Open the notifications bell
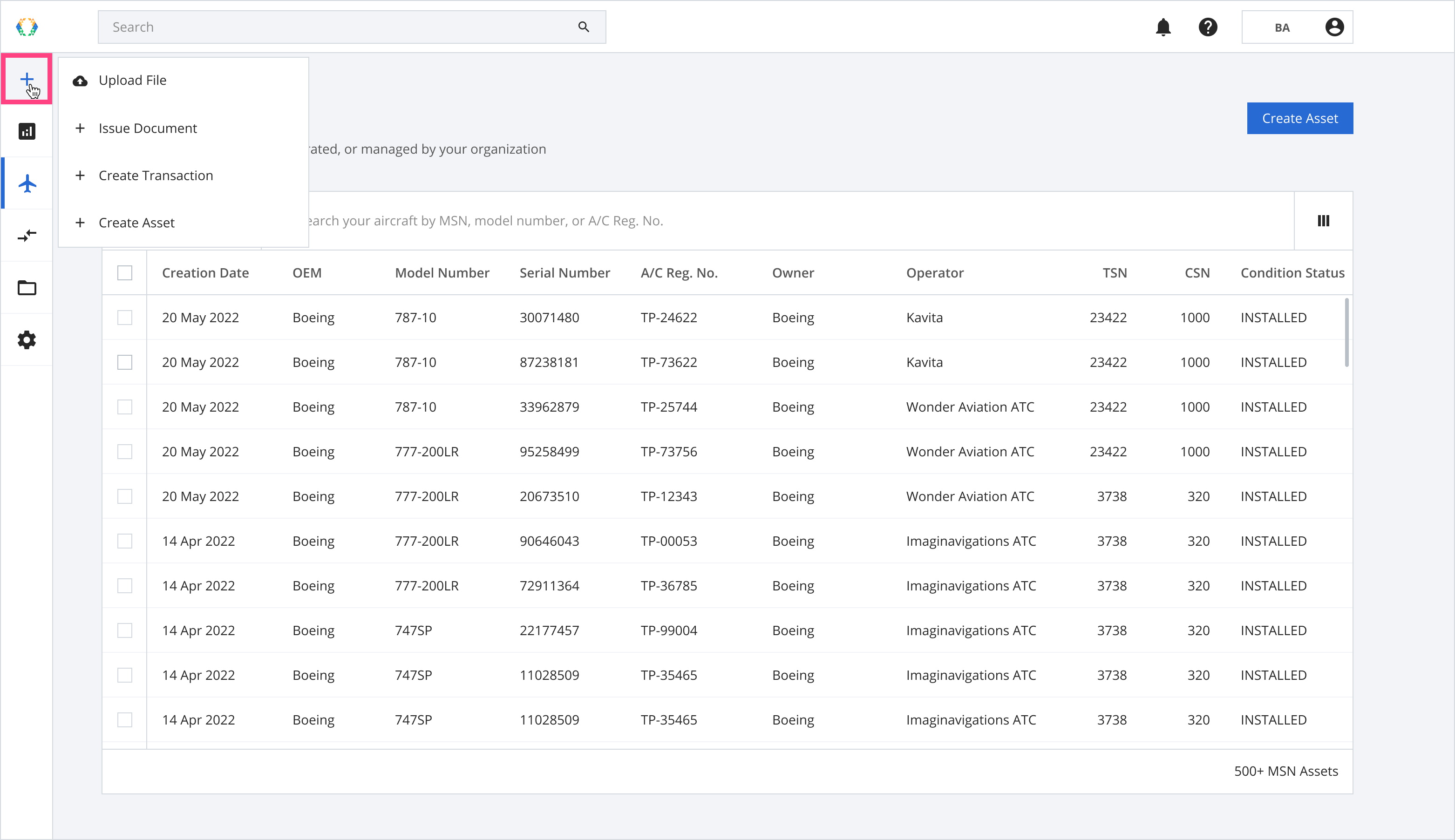Viewport: 1455px width, 840px height. pyautogui.click(x=1163, y=27)
